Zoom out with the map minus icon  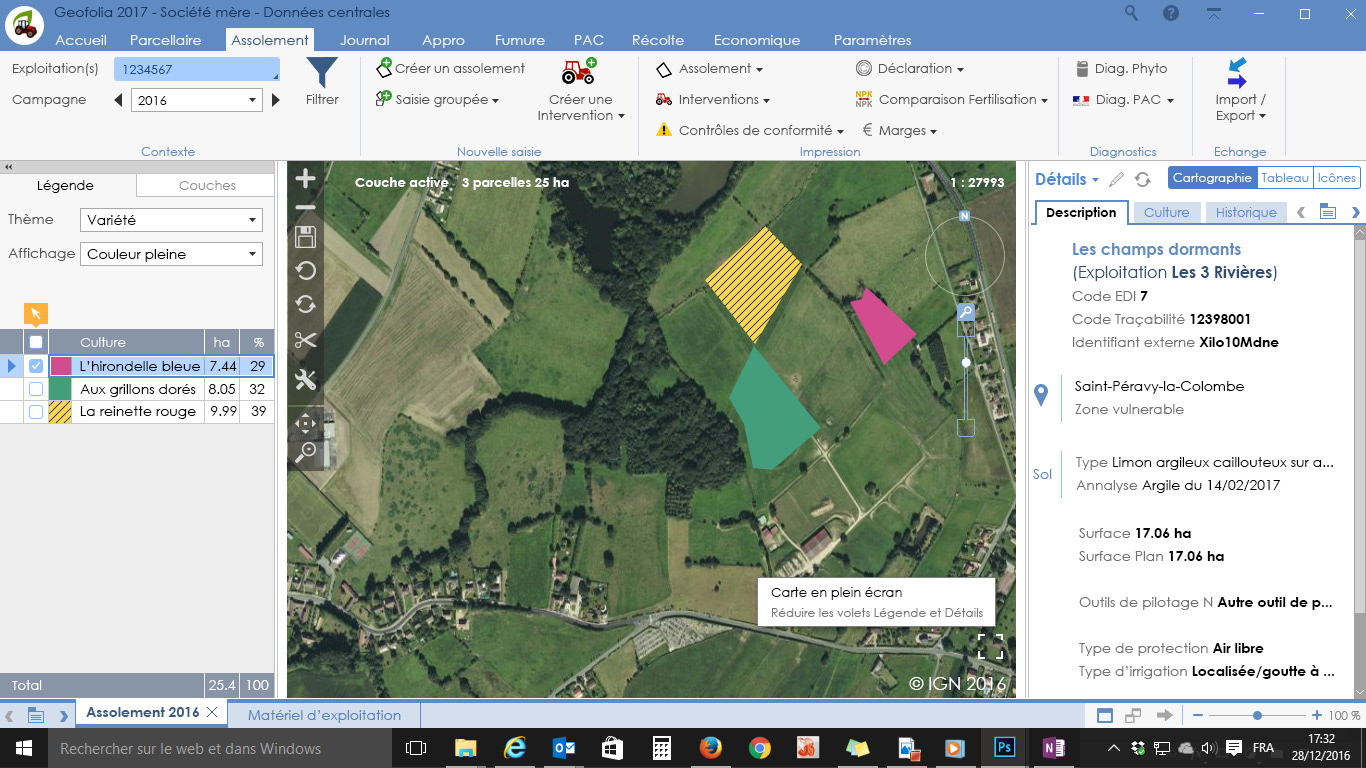pyautogui.click(x=306, y=208)
